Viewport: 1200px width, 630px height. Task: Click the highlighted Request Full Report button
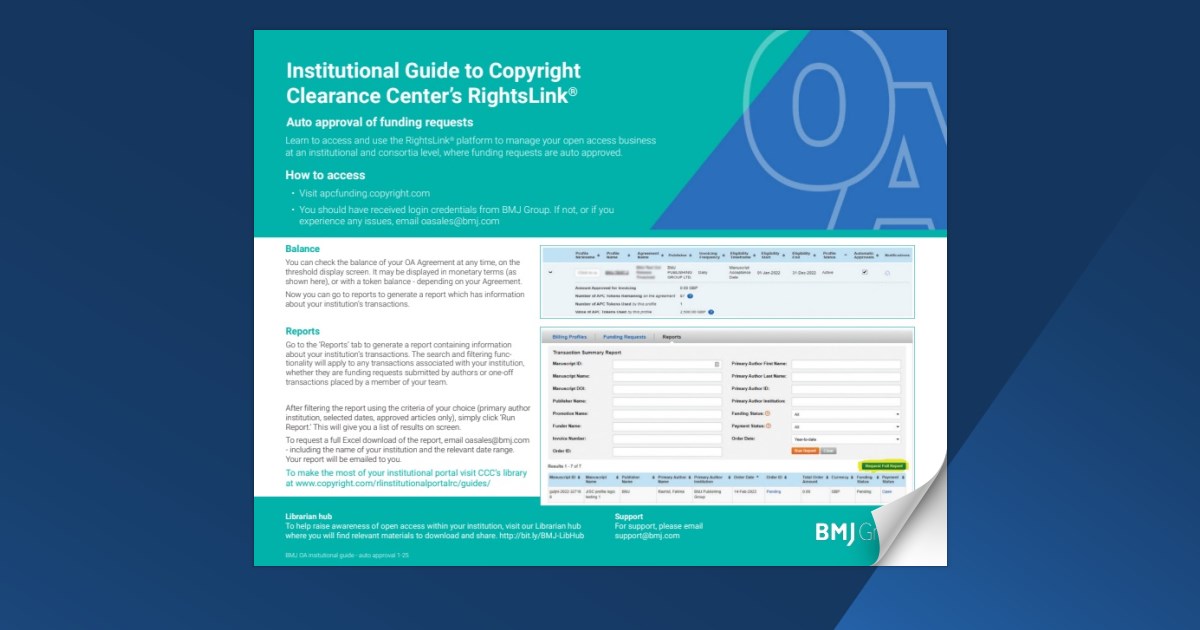(885, 466)
